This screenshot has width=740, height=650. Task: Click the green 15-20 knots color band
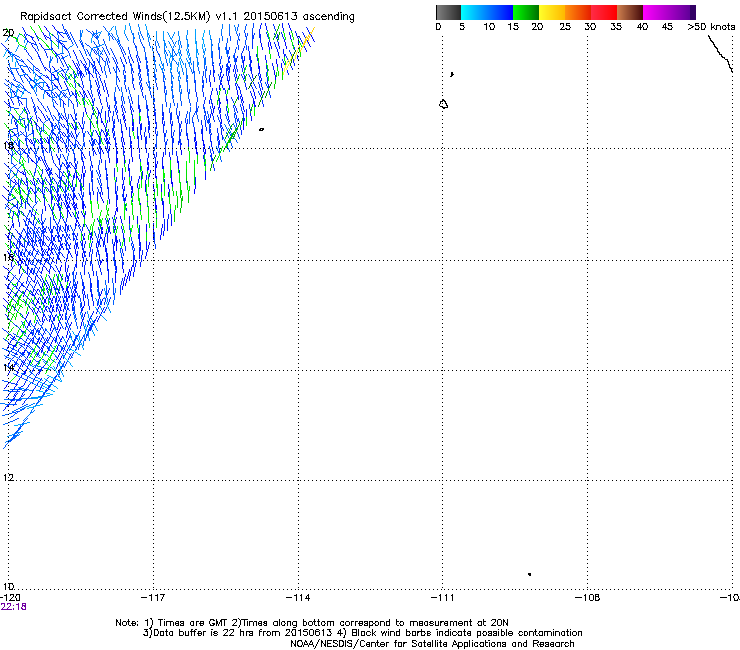coord(526,12)
